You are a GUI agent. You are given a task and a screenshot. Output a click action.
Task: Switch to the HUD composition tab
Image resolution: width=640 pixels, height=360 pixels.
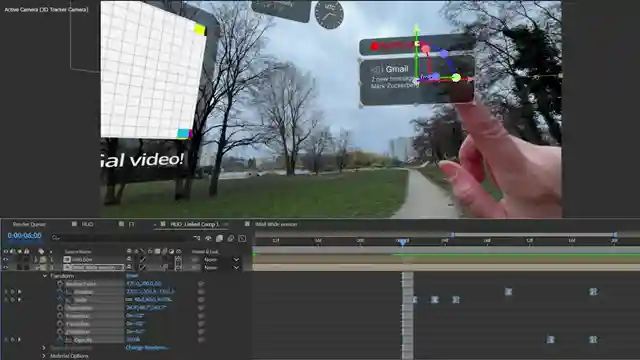[87, 224]
